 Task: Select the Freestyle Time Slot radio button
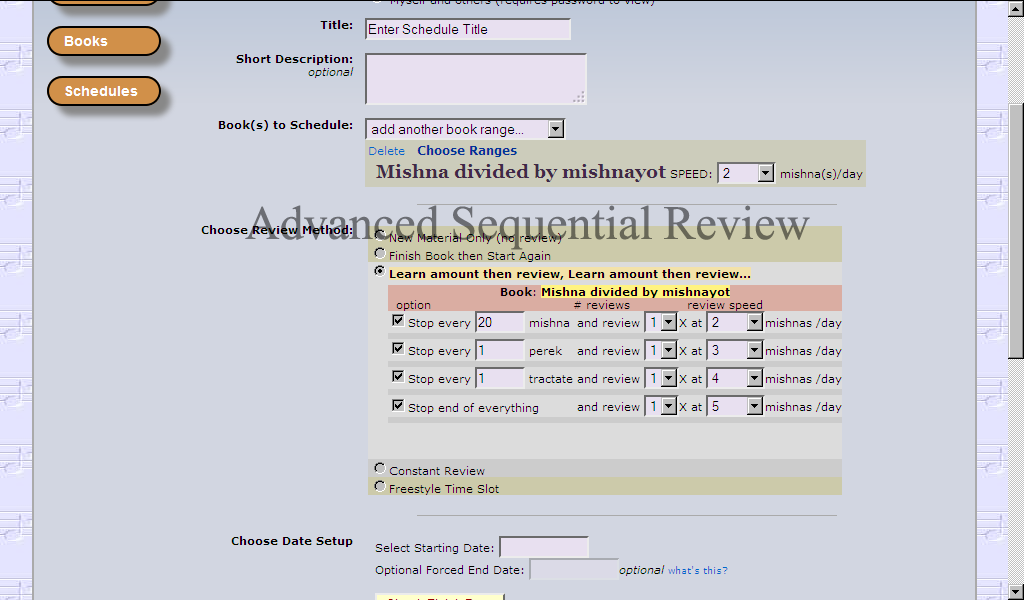(380, 486)
